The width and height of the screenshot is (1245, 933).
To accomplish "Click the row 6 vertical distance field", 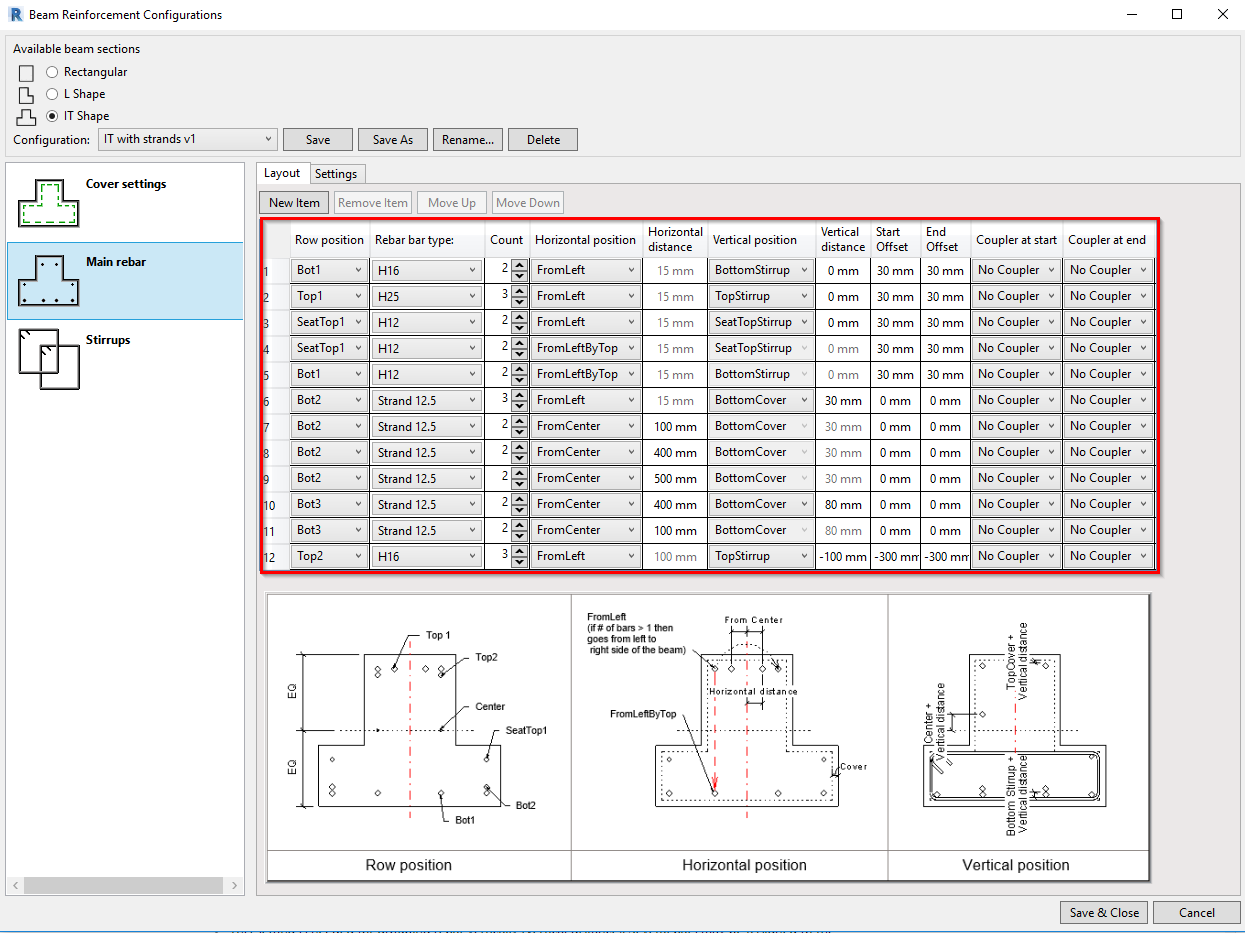I will [x=842, y=400].
